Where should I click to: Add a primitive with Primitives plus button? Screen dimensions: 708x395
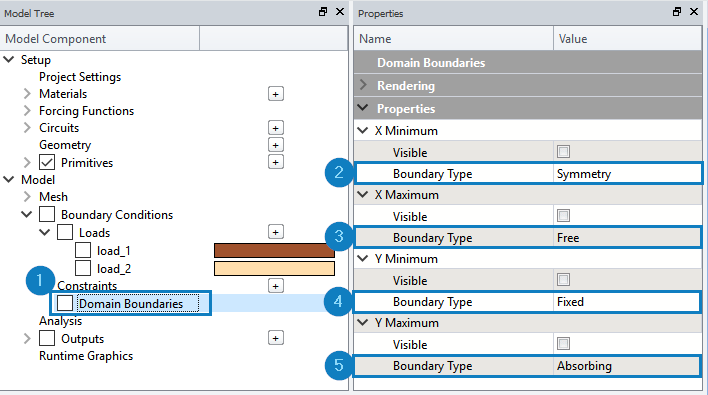click(275, 162)
